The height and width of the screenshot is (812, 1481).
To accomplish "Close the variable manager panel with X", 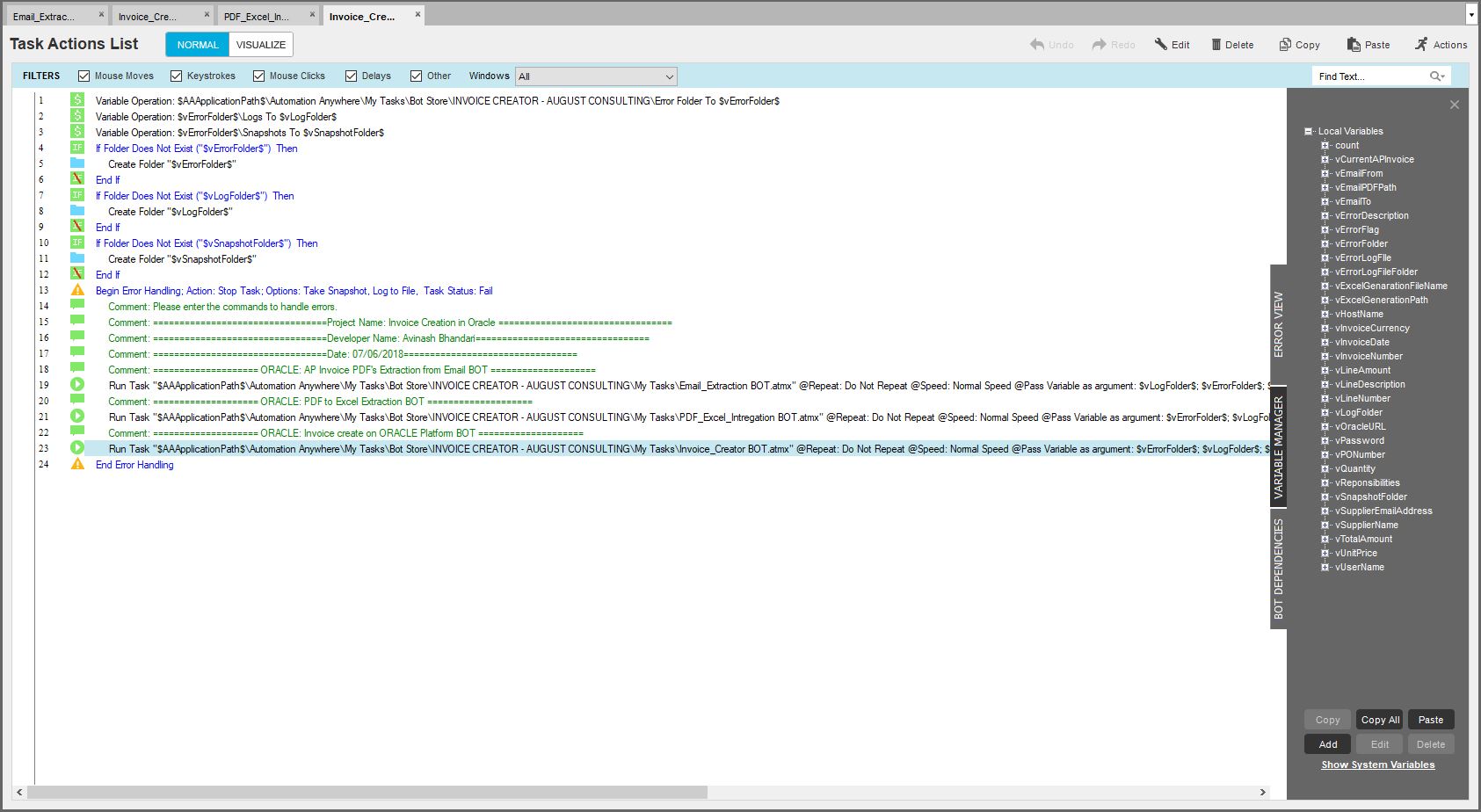I will (x=1455, y=105).
